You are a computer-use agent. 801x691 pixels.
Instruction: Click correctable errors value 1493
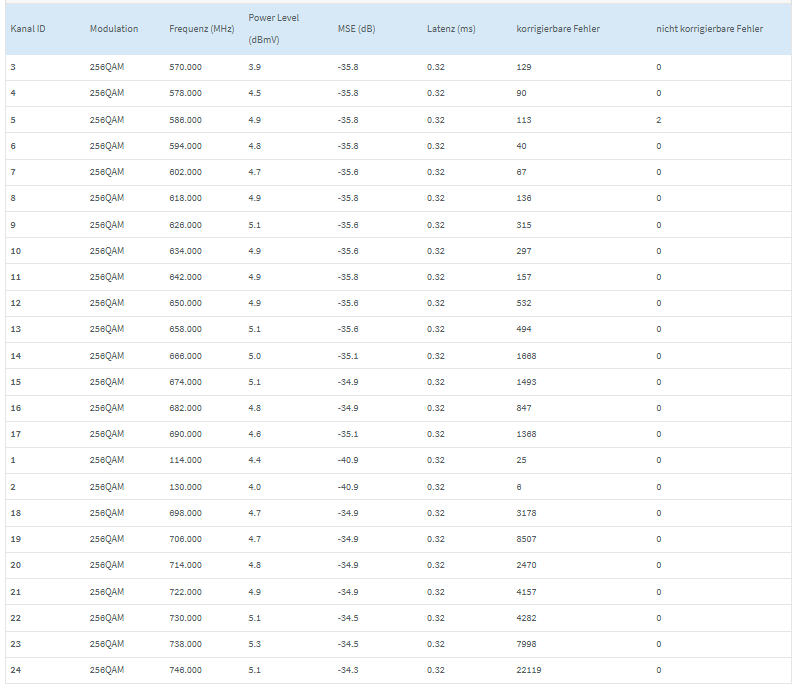point(526,382)
